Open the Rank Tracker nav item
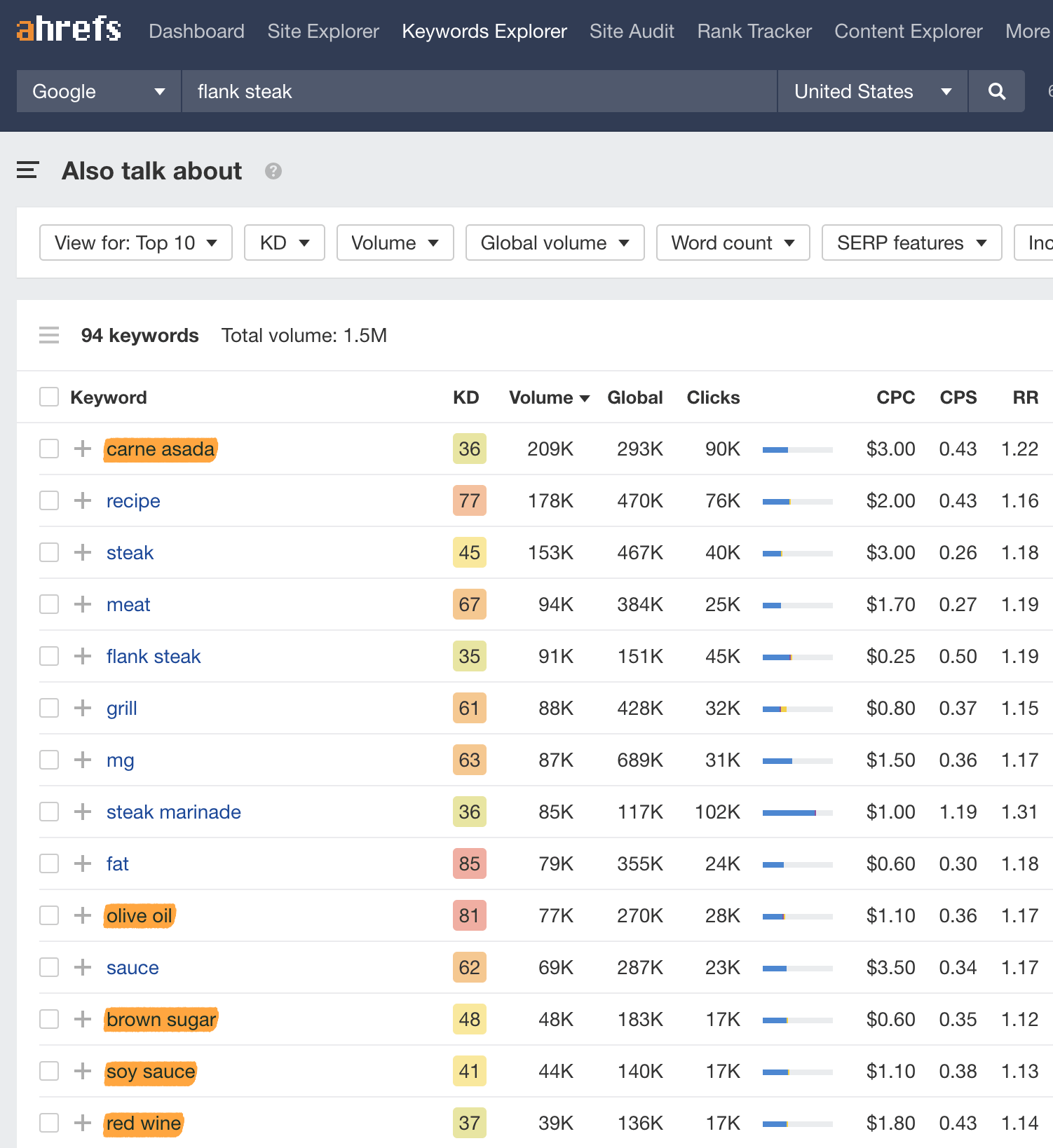 point(754,32)
